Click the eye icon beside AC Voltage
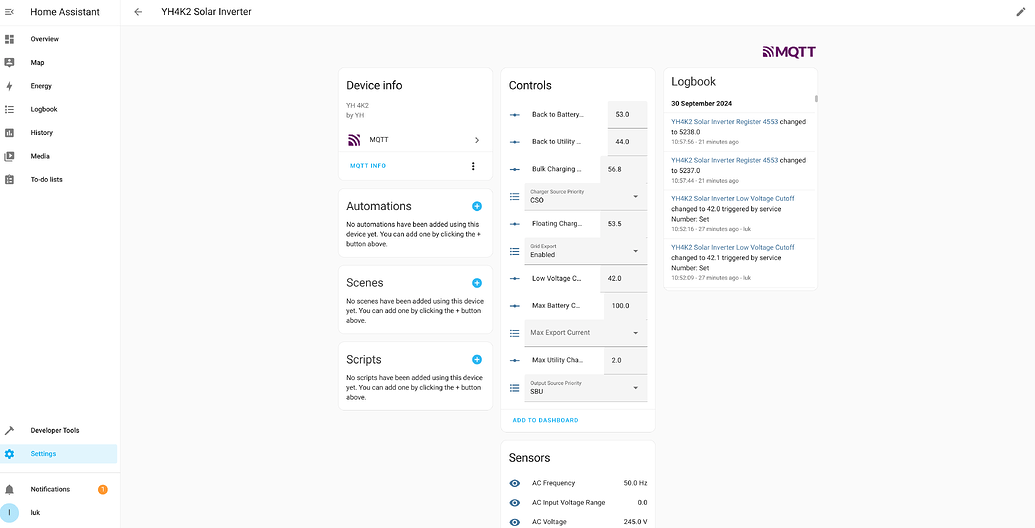 [515, 521]
